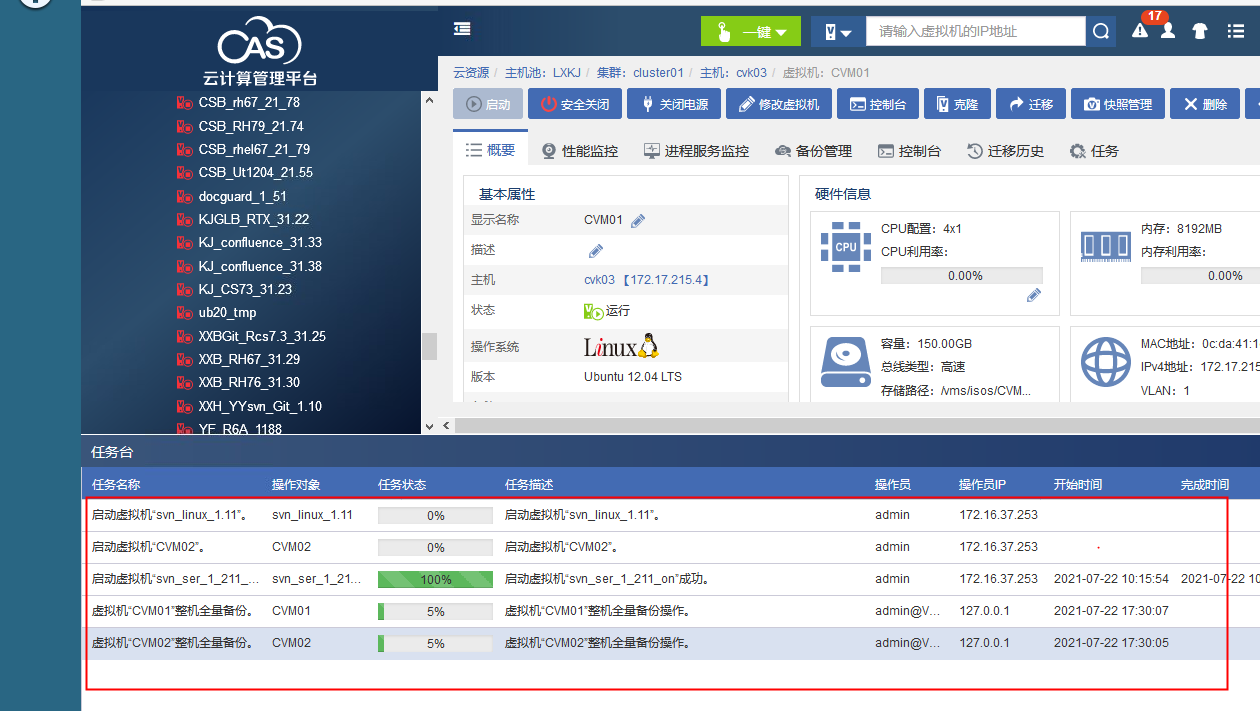Click the 开始时间 column header
The height and width of the screenshot is (711, 1260).
(1078, 484)
